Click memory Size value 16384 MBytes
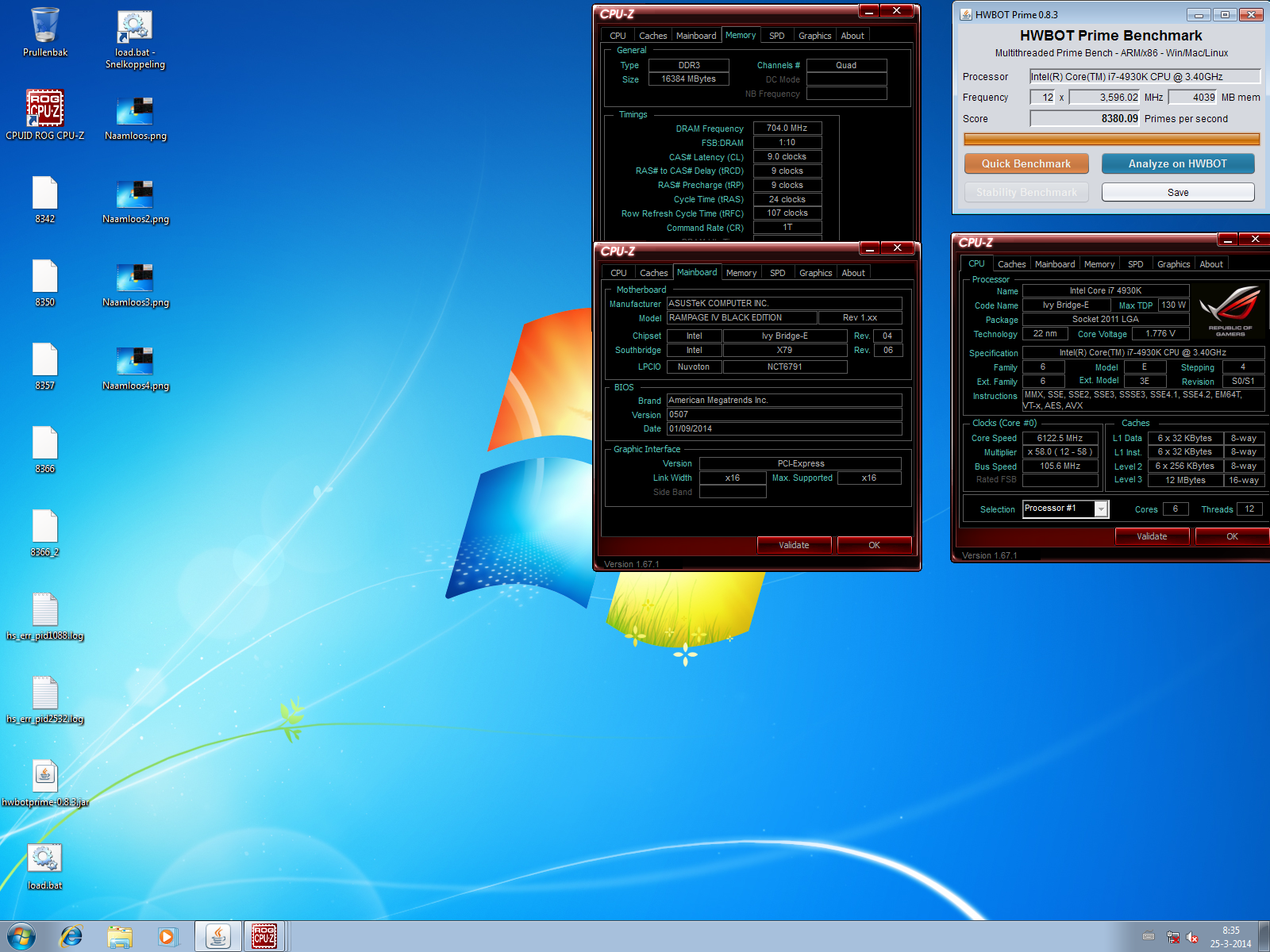Image resolution: width=1270 pixels, height=952 pixels. (x=688, y=79)
